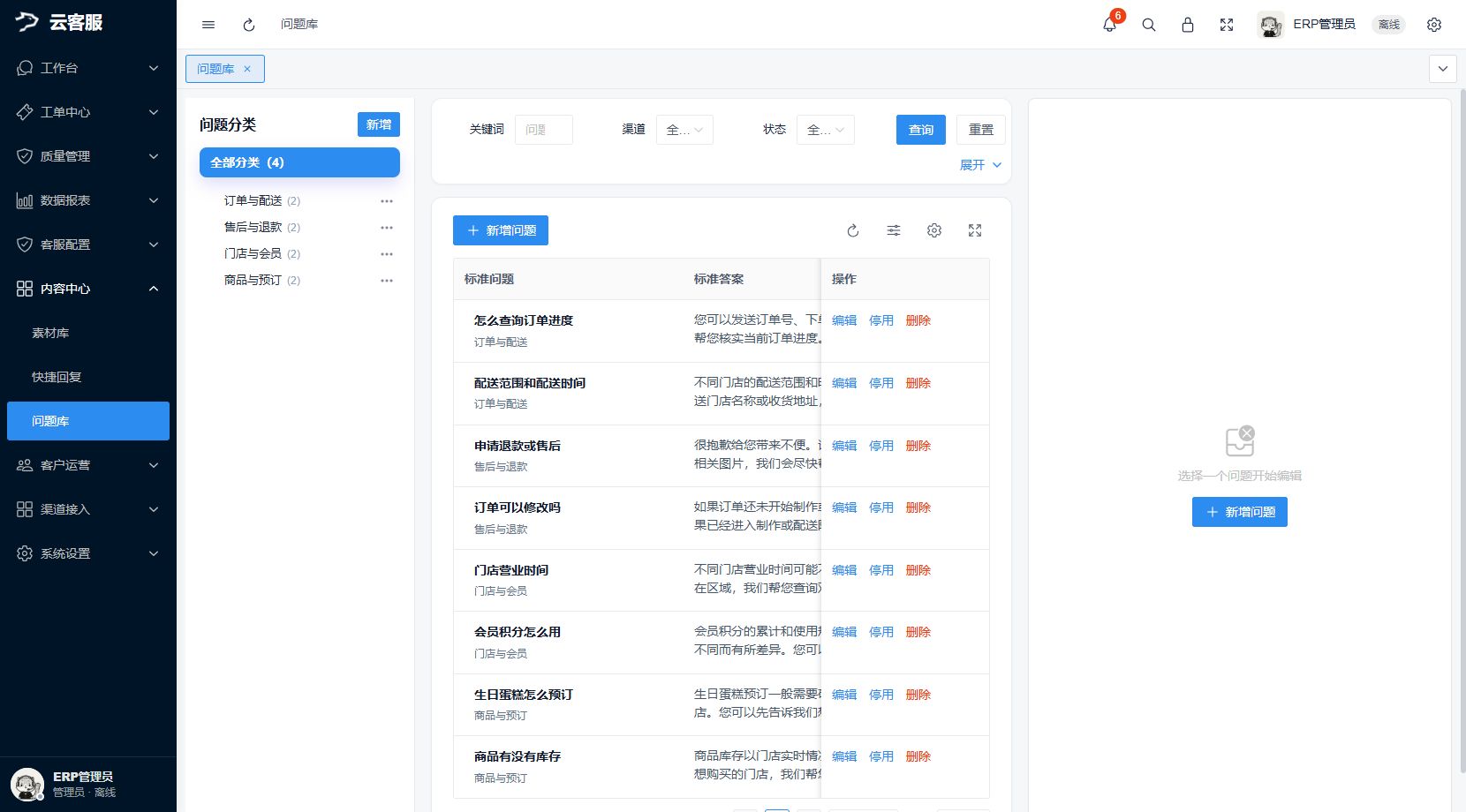Click 新增 next to 问题分类

pyautogui.click(x=379, y=124)
